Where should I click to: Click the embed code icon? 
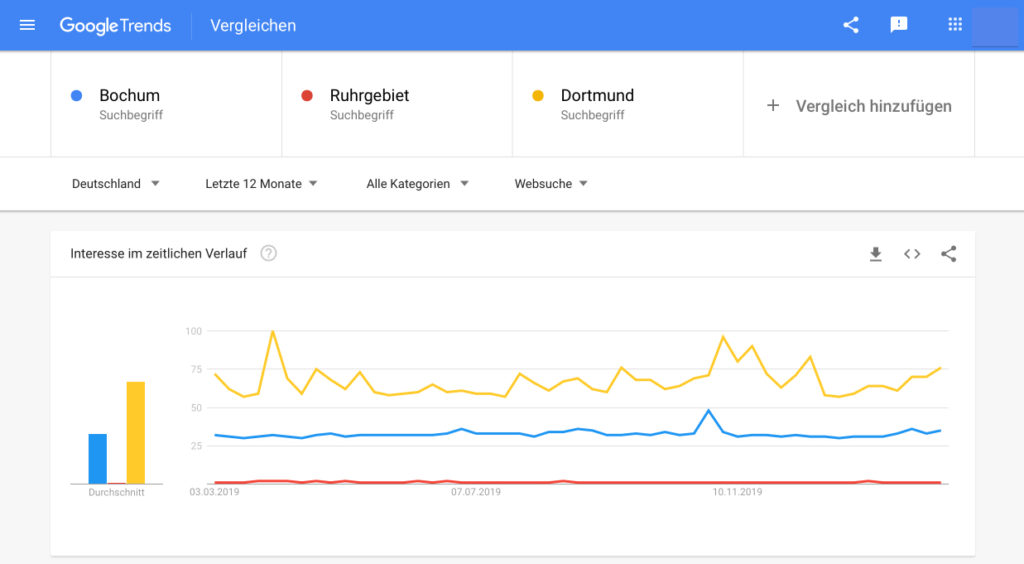[912, 254]
